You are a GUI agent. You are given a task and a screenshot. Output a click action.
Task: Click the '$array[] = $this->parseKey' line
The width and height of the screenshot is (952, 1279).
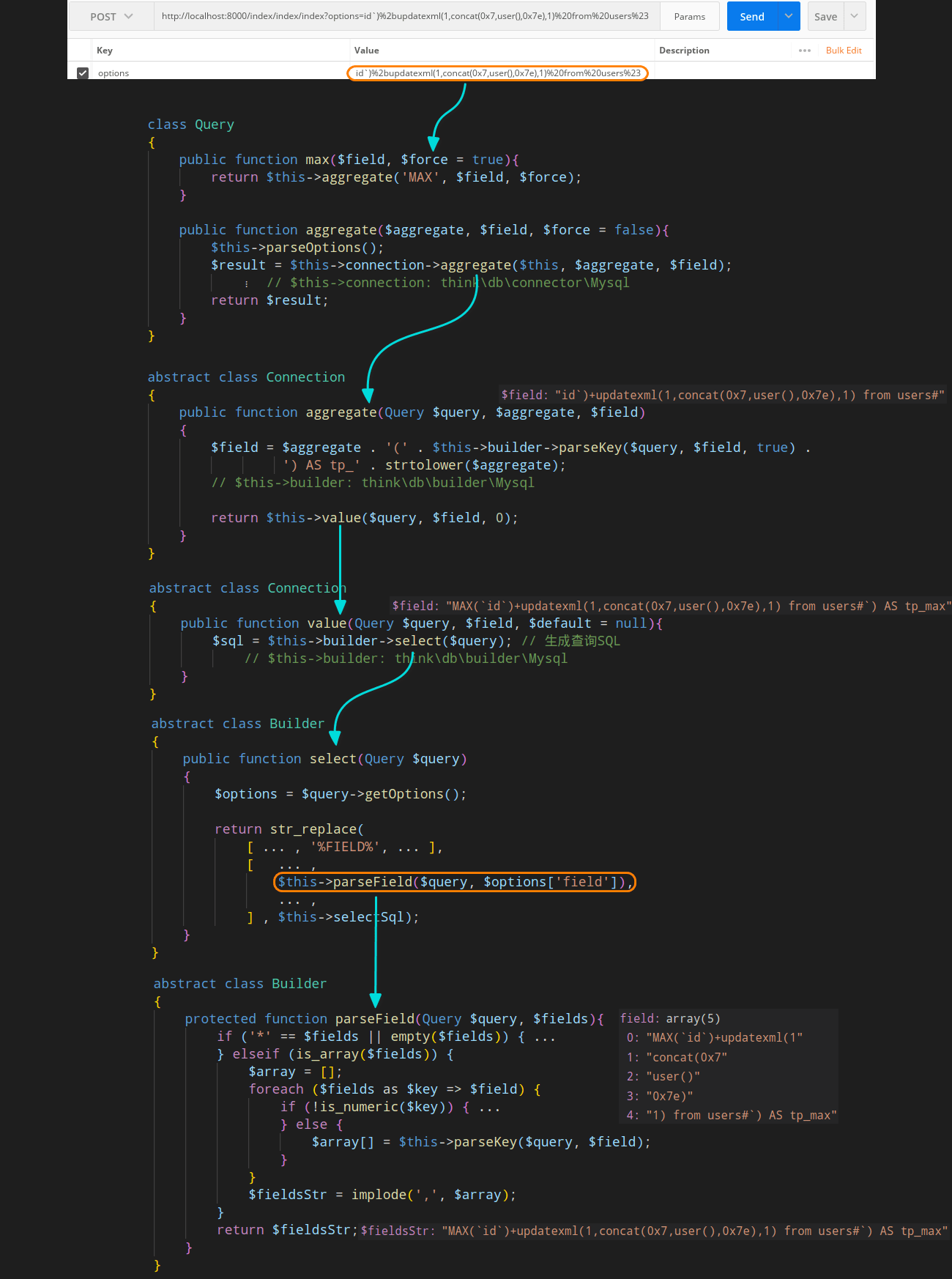point(481,1142)
